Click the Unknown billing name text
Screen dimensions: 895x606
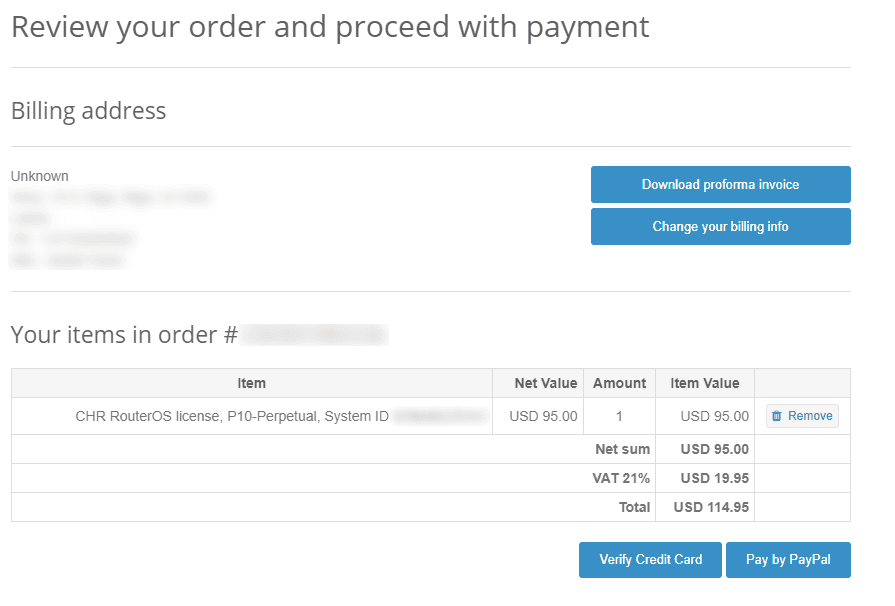point(39,175)
